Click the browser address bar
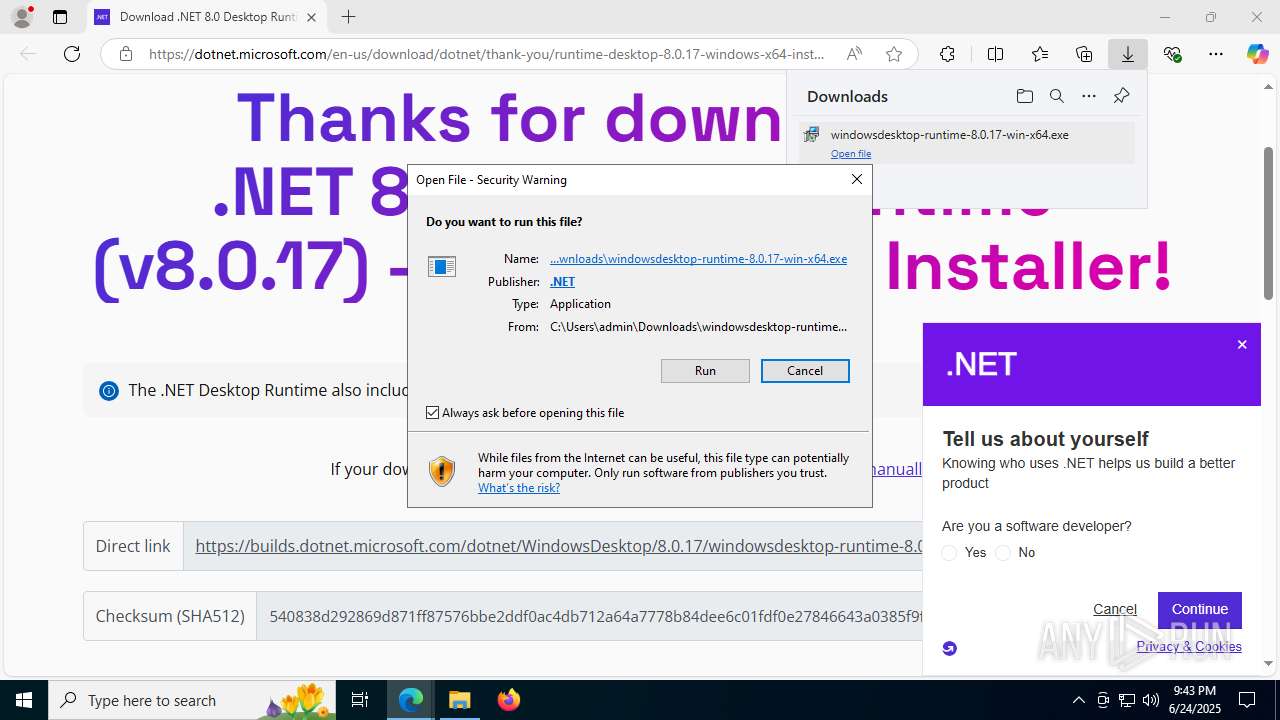 pyautogui.click(x=487, y=54)
